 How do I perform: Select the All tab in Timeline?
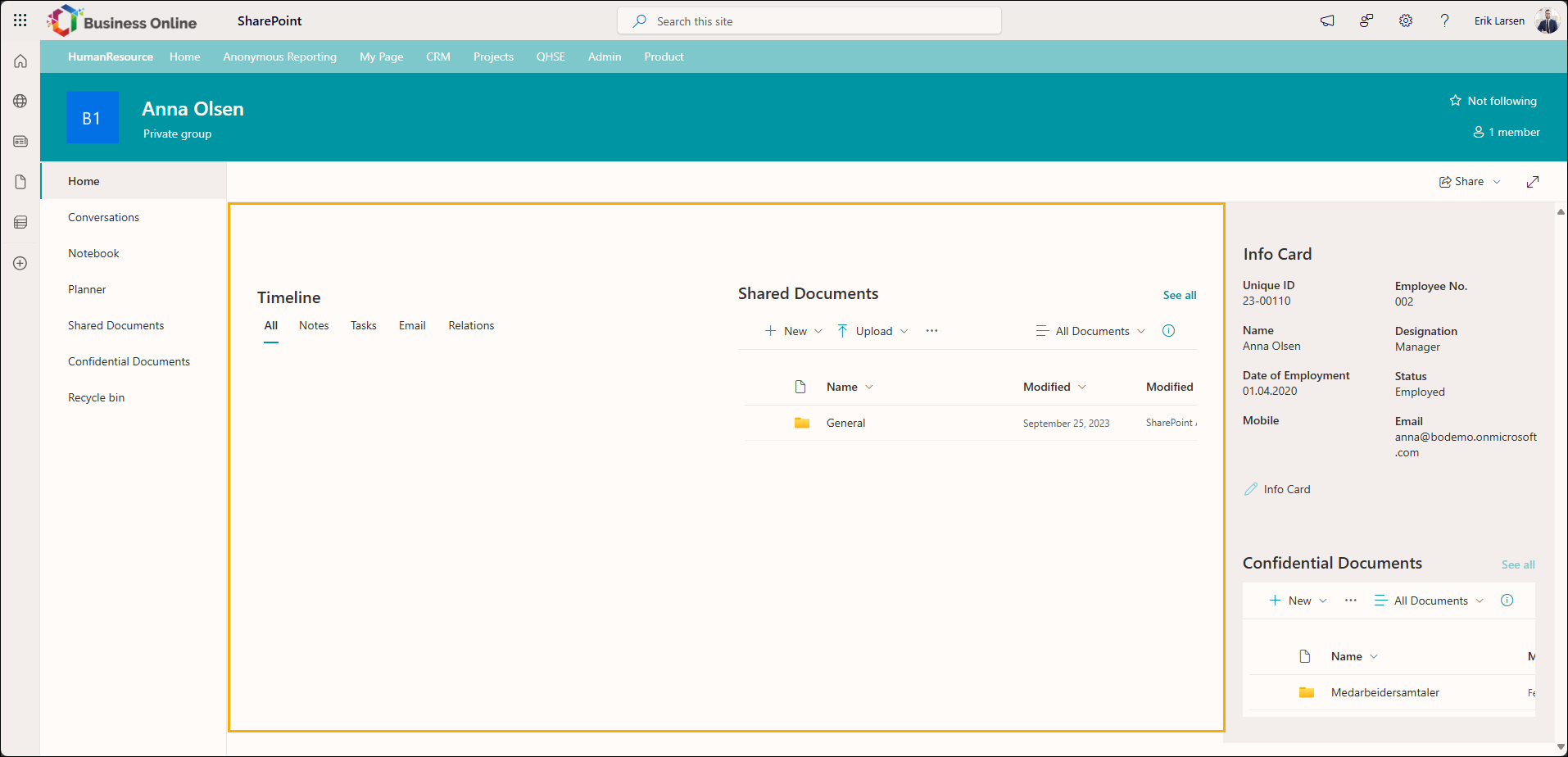(x=271, y=326)
